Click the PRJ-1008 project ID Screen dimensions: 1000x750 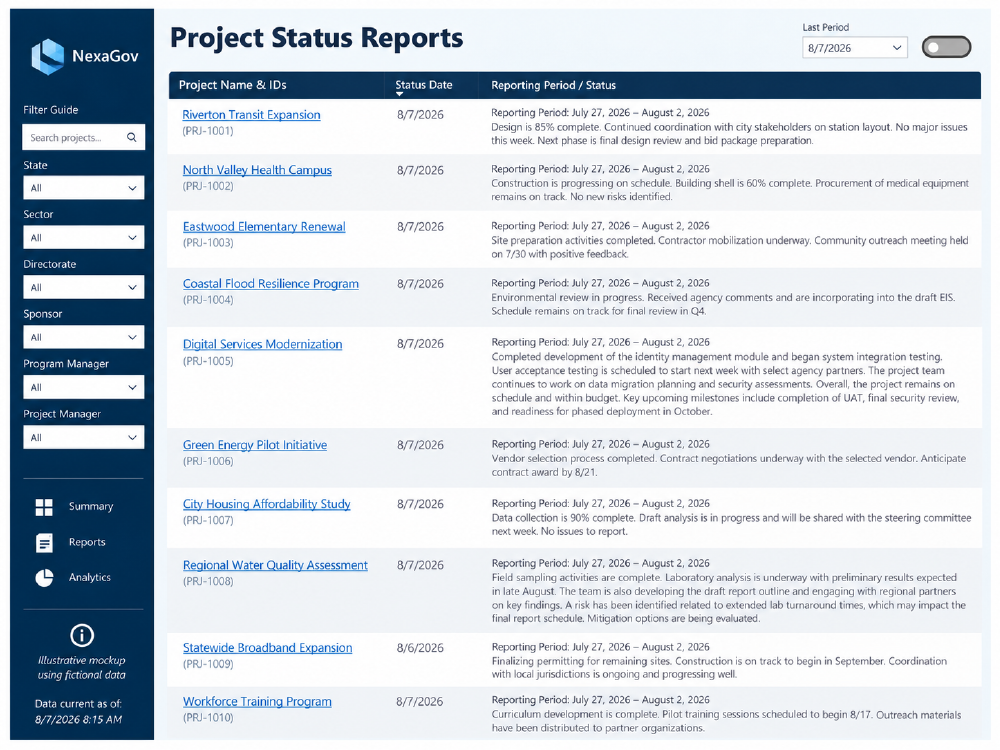pos(208,582)
